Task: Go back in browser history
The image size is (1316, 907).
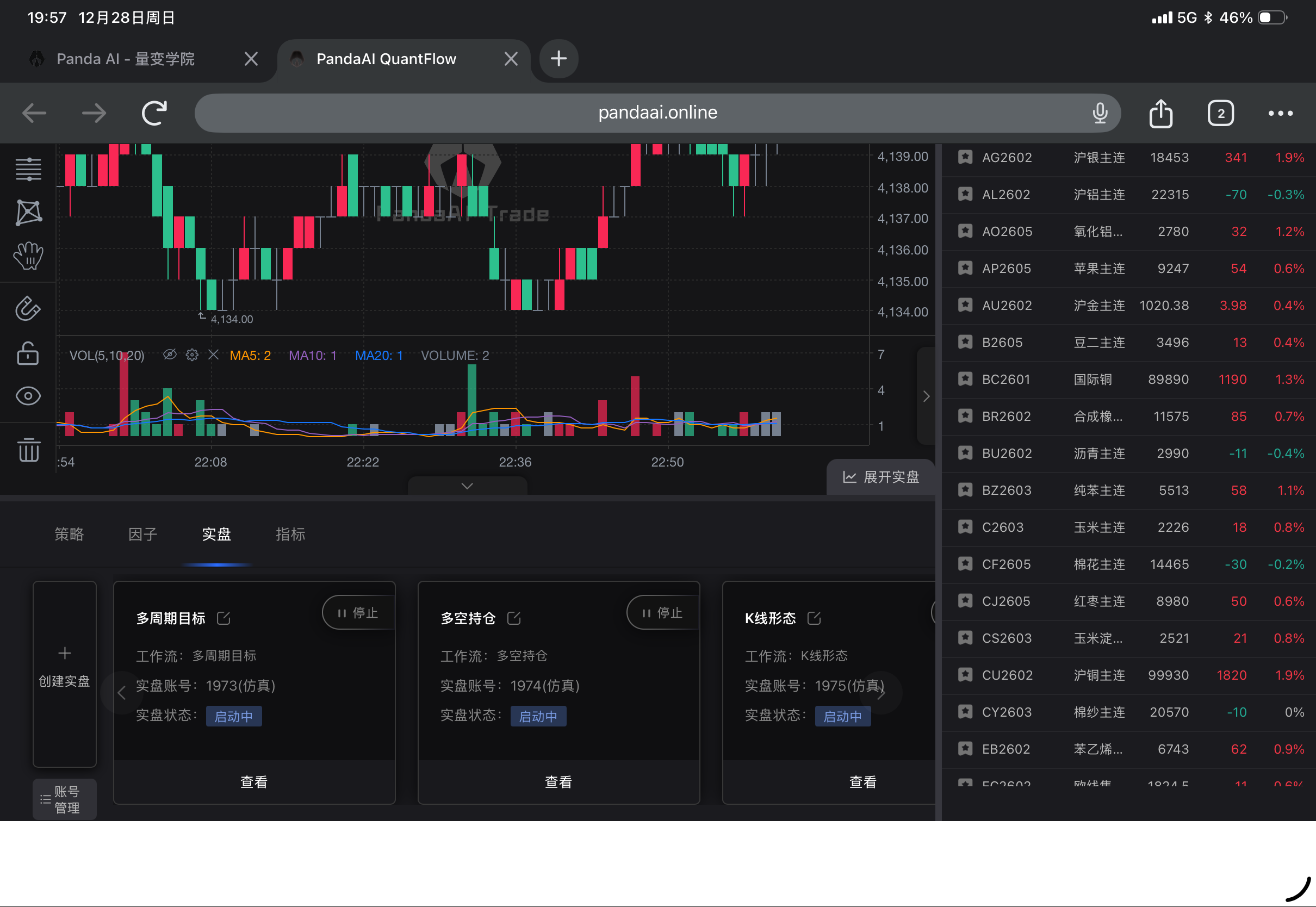Action: [x=34, y=113]
